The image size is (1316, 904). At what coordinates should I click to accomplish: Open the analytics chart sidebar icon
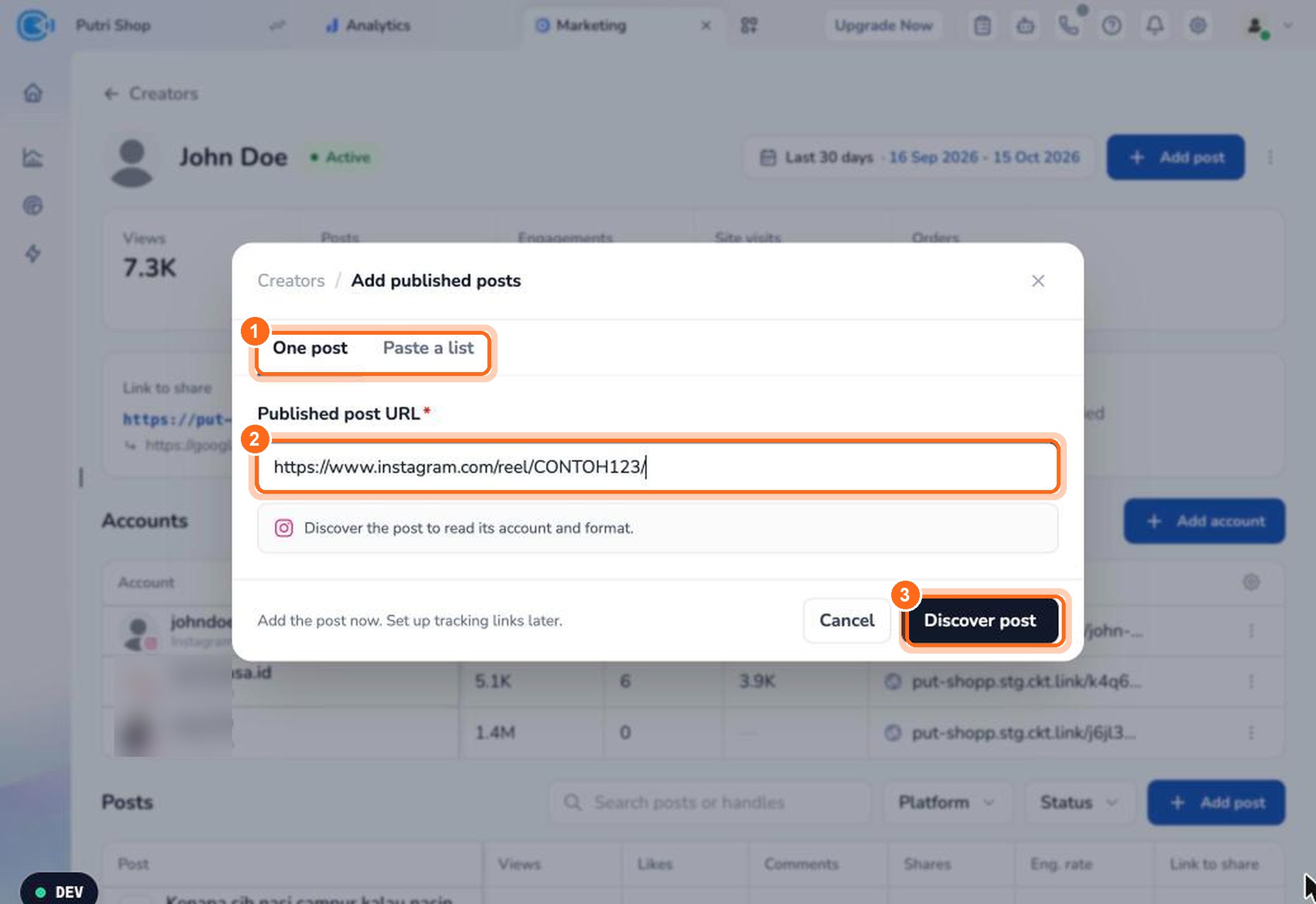coord(33,157)
